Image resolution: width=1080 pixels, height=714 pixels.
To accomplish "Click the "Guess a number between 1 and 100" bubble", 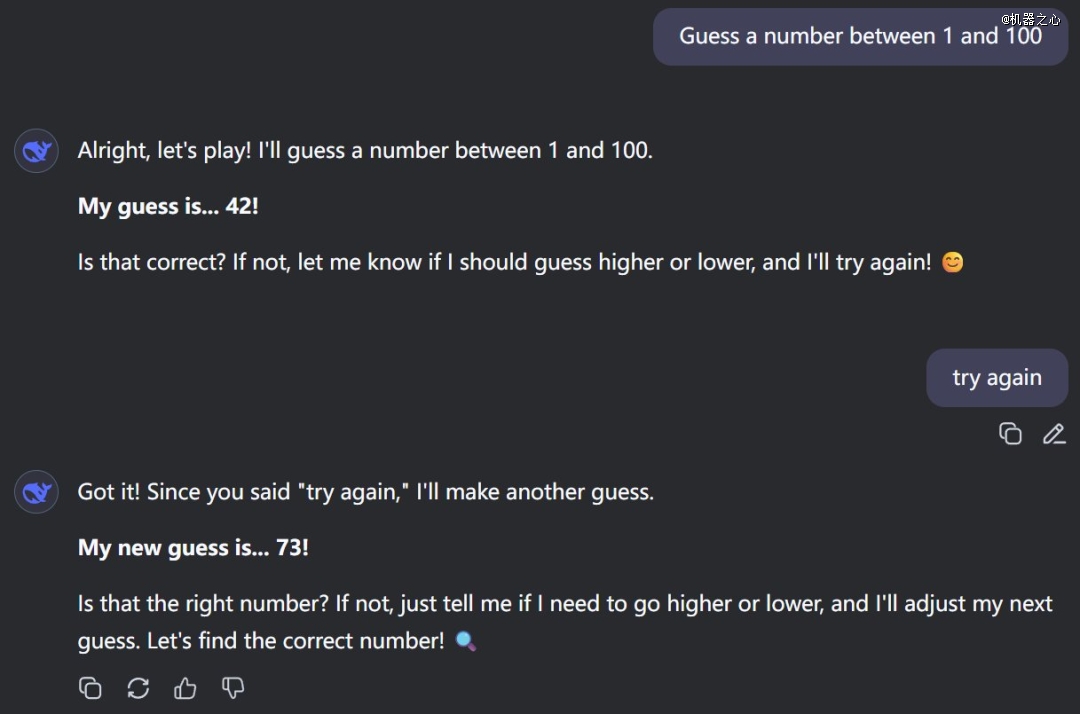I will (860, 37).
